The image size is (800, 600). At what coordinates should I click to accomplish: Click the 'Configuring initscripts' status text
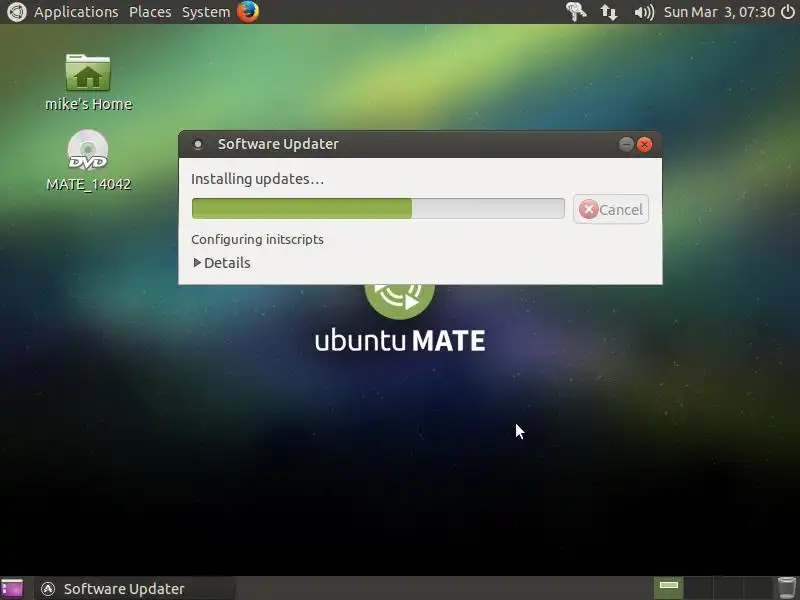(x=257, y=239)
